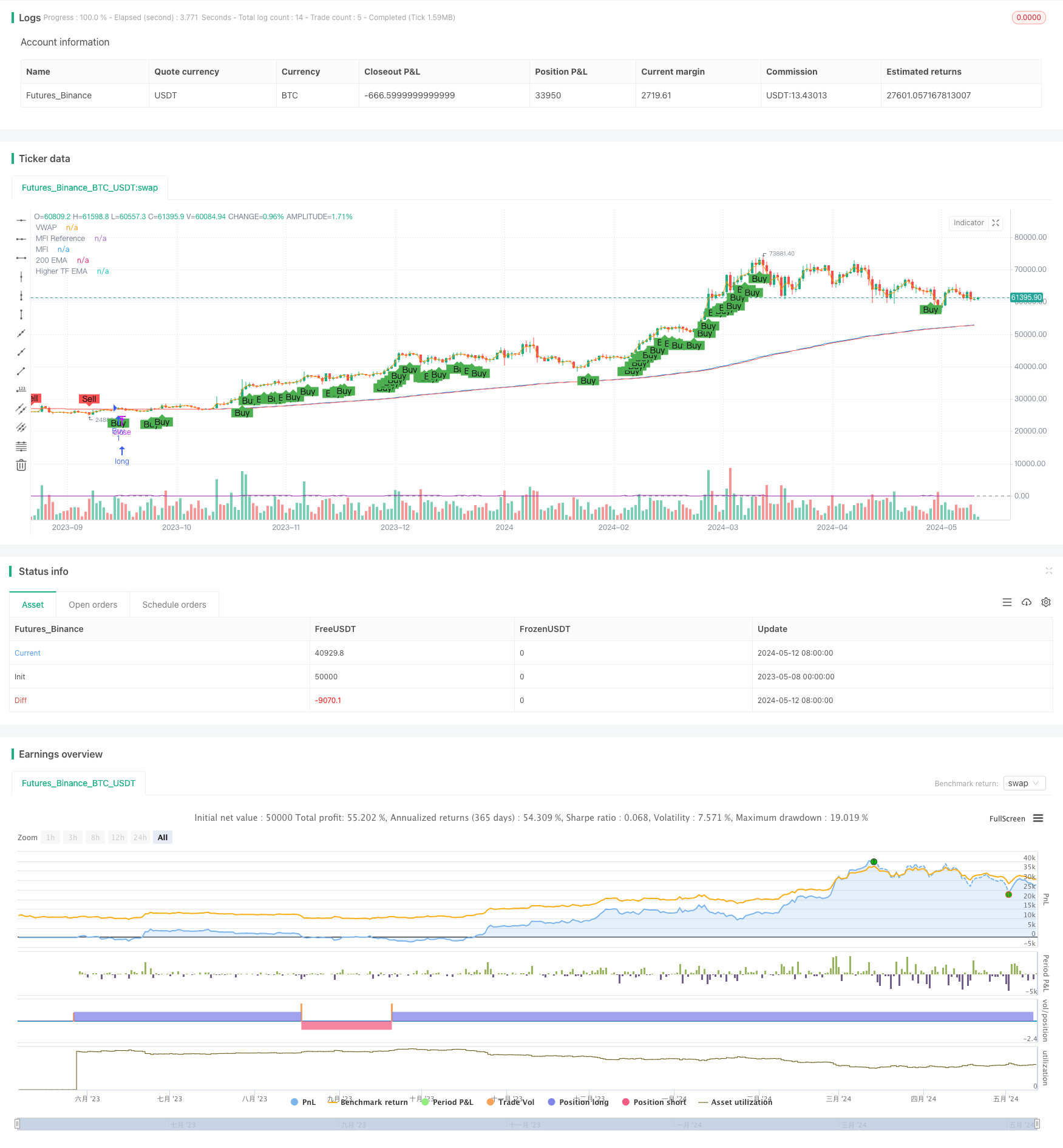This screenshot has width=1063, height=1148.
Task: Select the Futures_Binance_BTC_USDT:swap ticker tab
Action: (89, 188)
